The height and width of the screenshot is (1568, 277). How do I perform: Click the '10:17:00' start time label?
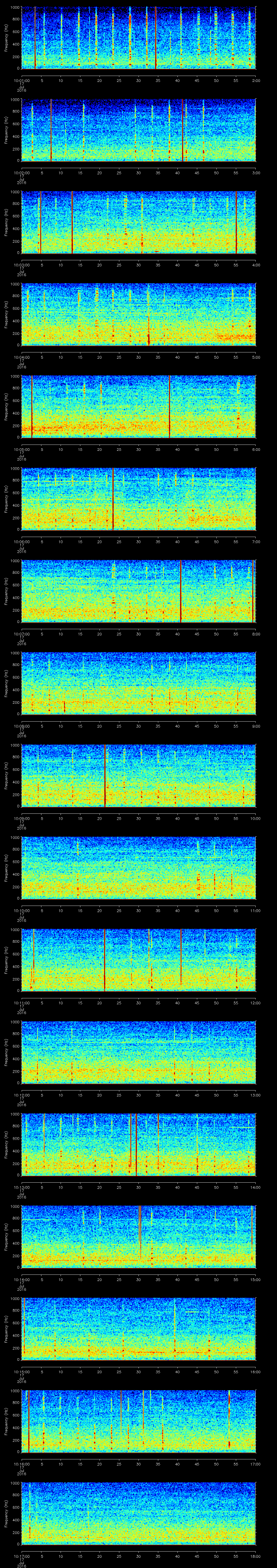(x=21, y=1556)
